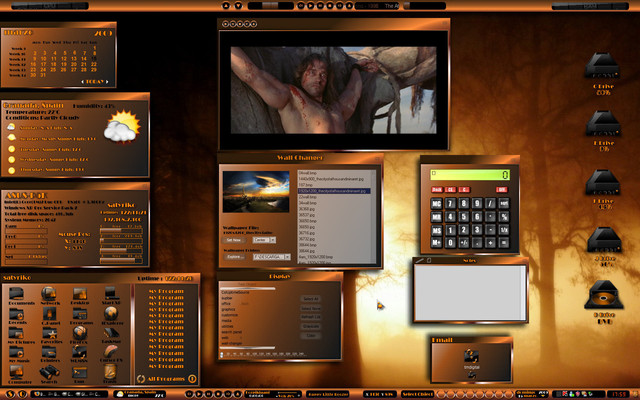Open the Run command icon
The image size is (640, 400).
pyautogui.click(x=79, y=372)
